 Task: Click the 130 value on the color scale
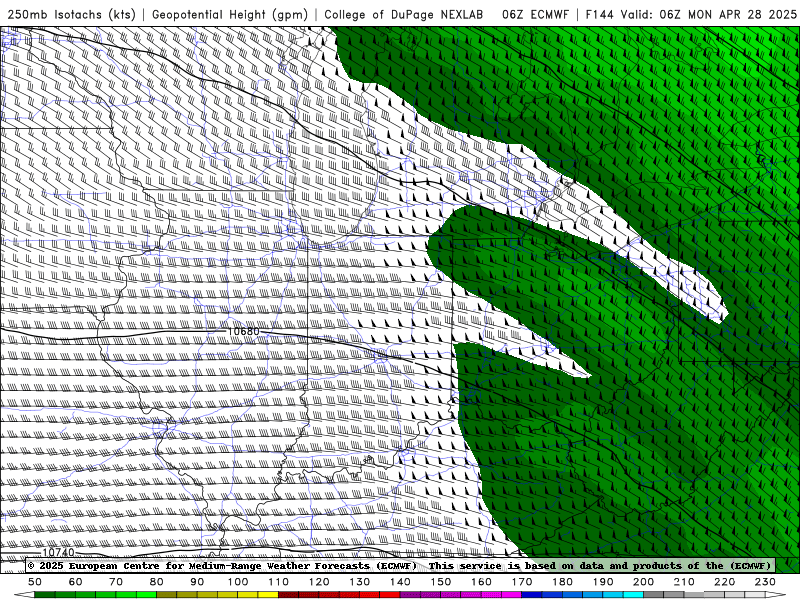360,582
